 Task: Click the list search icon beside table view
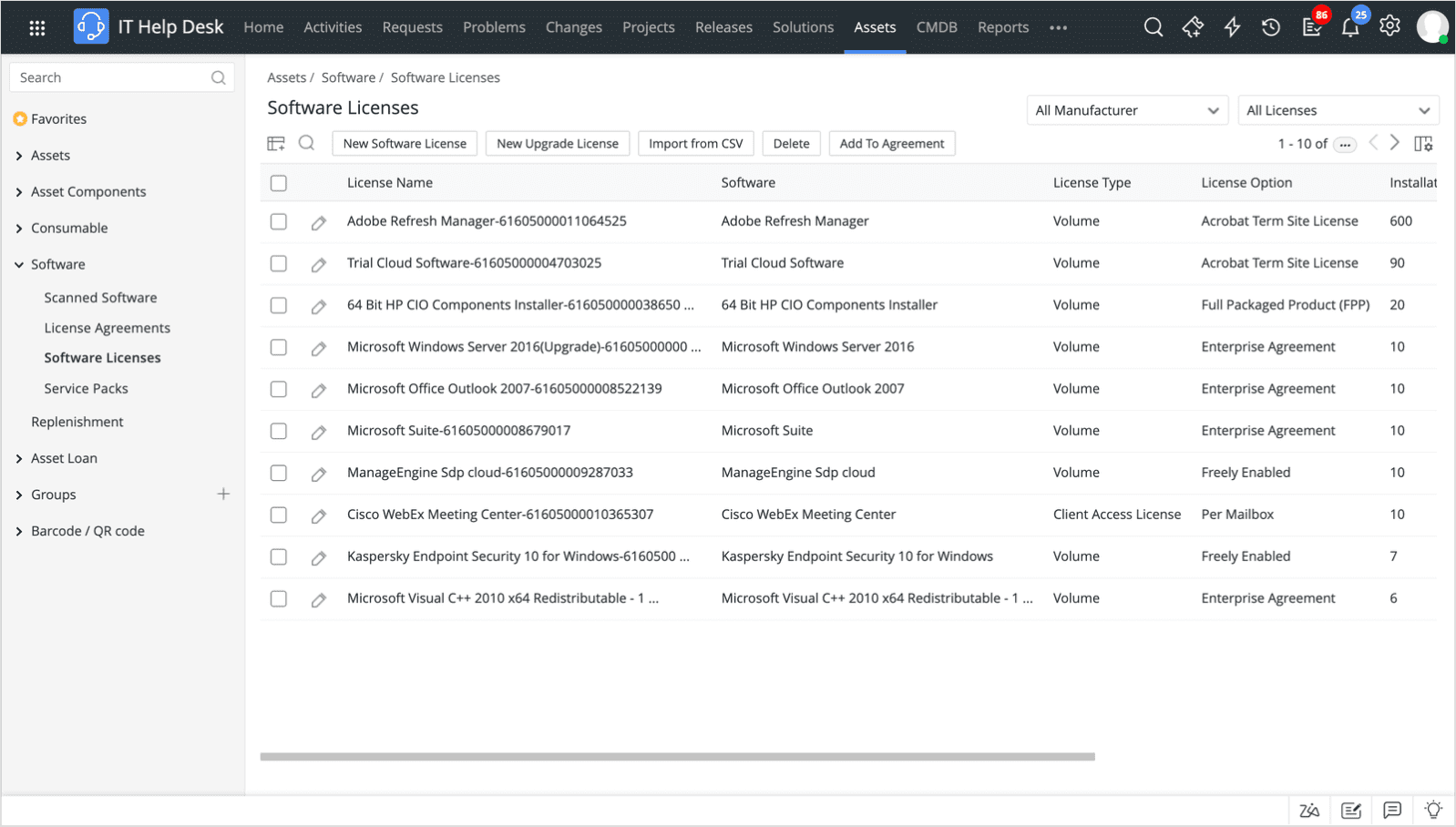click(x=307, y=143)
